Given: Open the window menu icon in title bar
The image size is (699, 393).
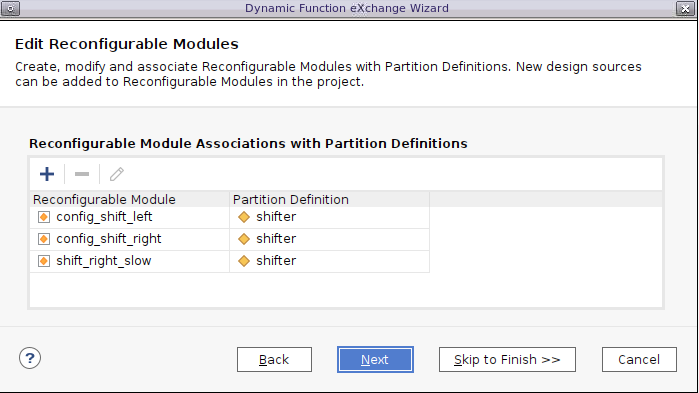Looking at the screenshot, I should (x=10, y=8).
